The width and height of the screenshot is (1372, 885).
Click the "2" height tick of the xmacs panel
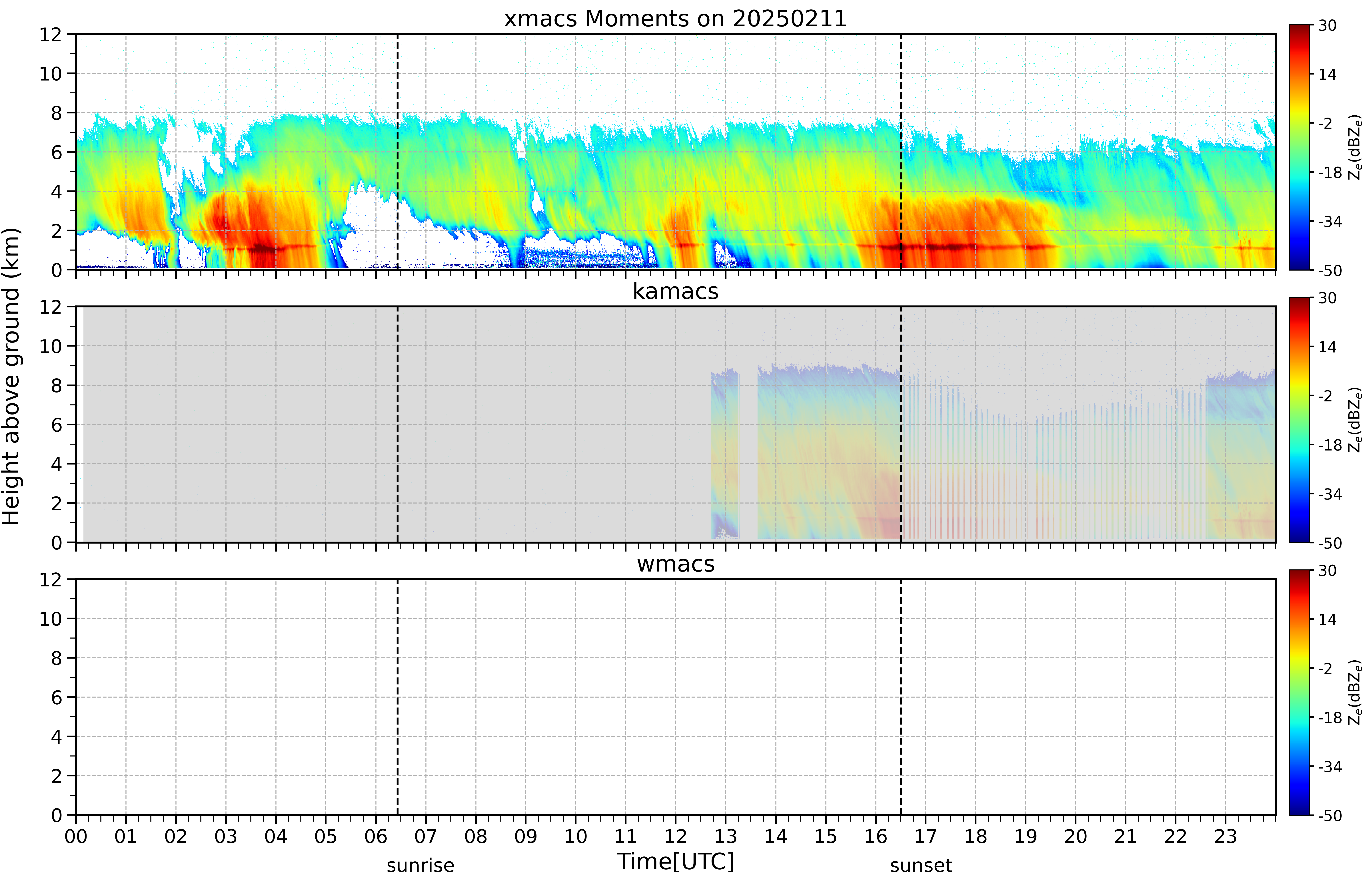click(56, 230)
